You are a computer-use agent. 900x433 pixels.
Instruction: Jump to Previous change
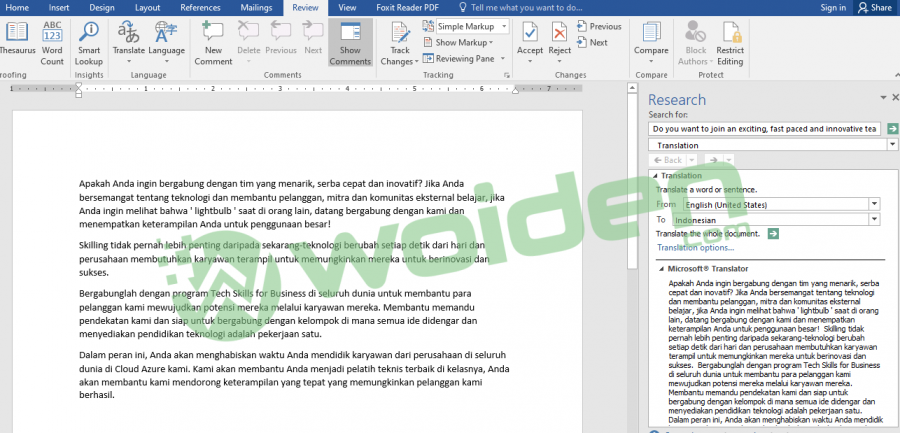[599, 26]
